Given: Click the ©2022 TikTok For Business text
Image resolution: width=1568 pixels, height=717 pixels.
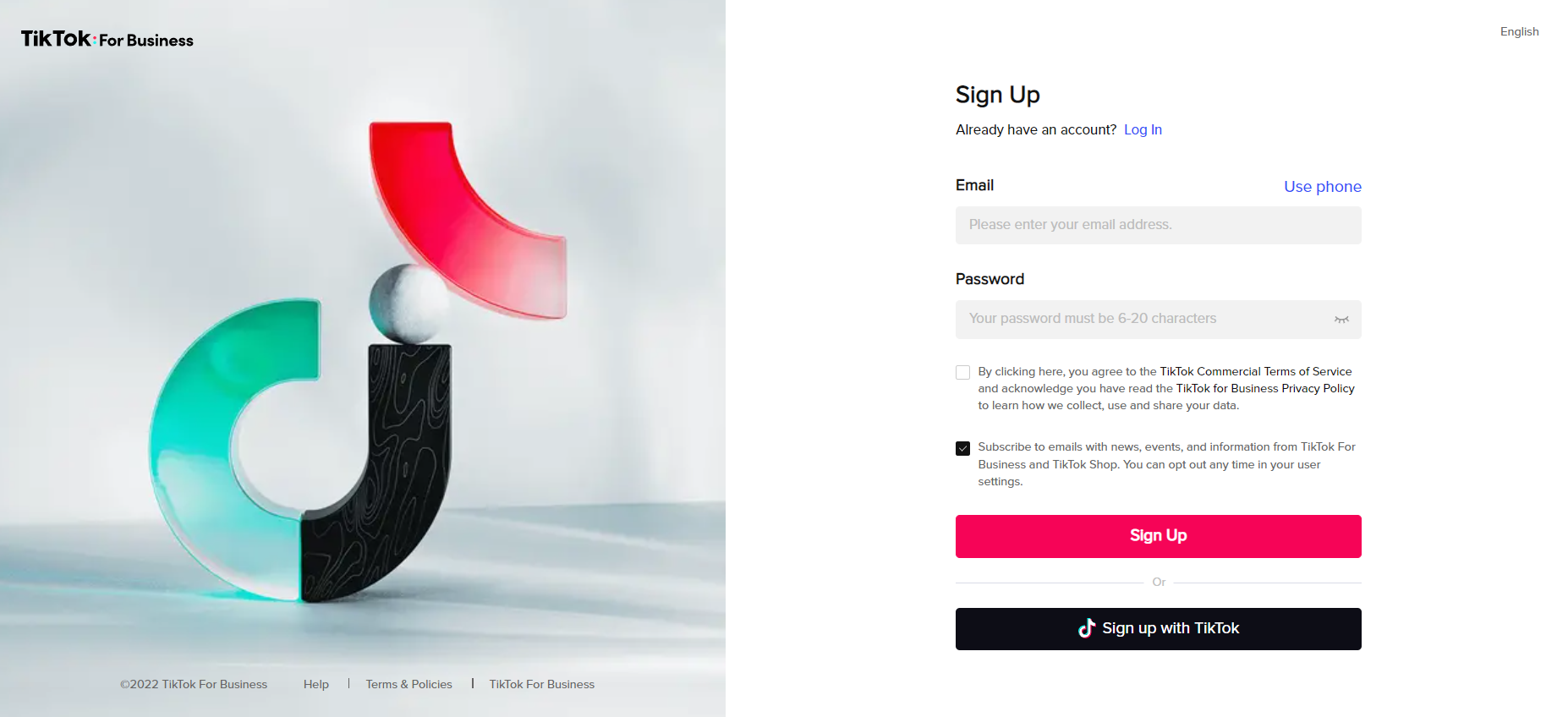Looking at the screenshot, I should point(194,684).
